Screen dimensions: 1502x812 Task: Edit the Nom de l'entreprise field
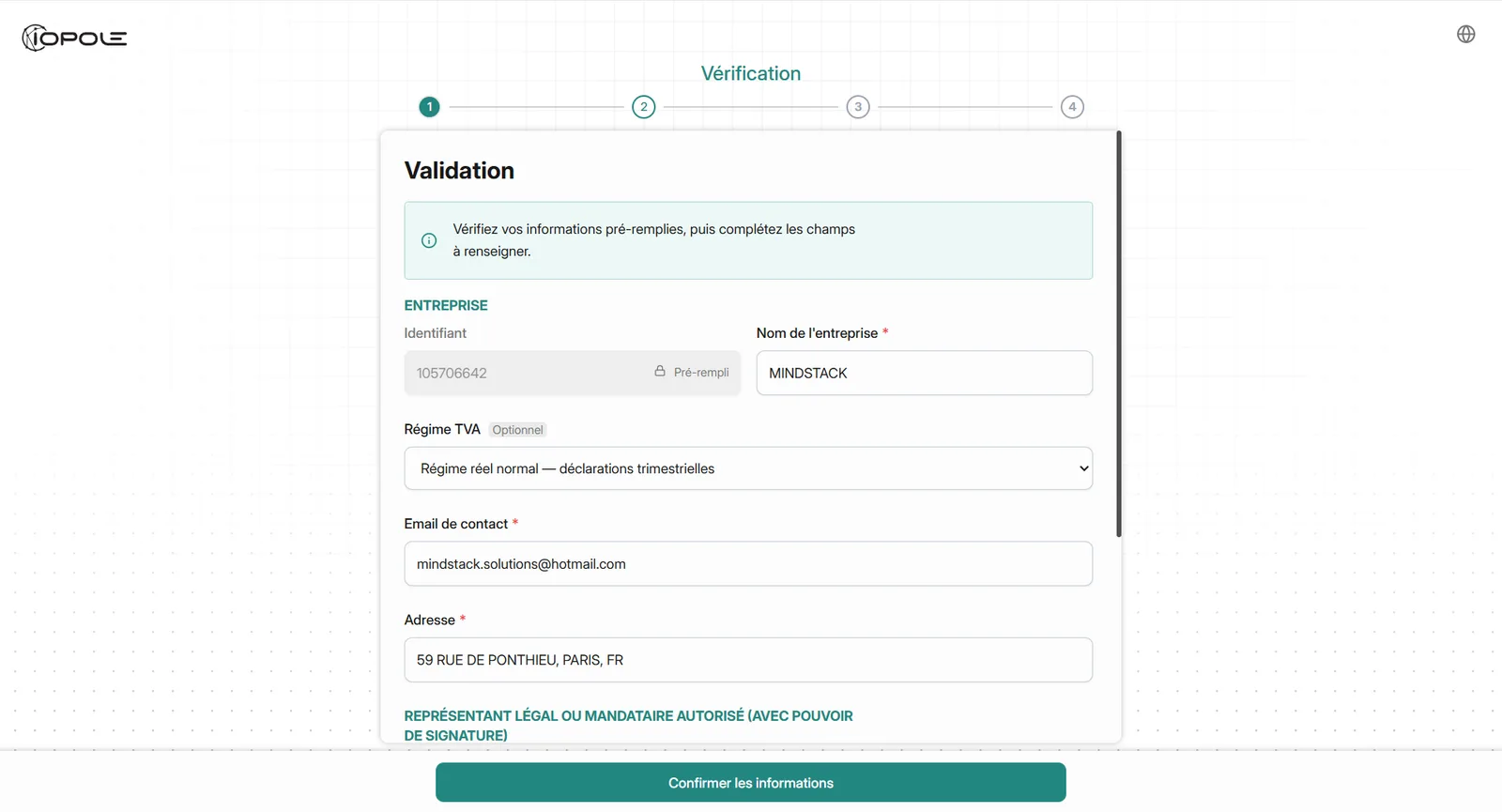[x=924, y=373]
